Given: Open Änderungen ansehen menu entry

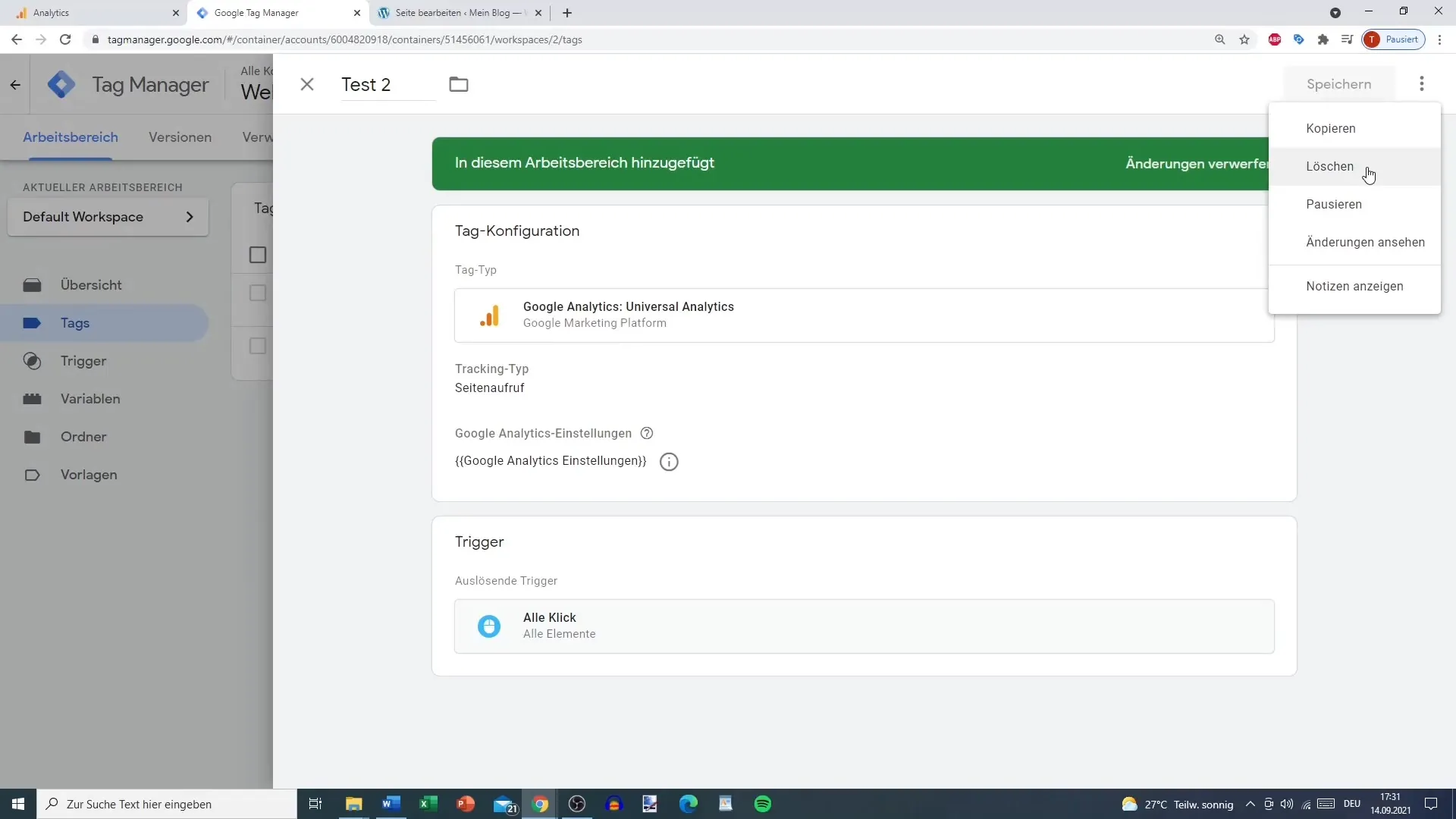Looking at the screenshot, I should pyautogui.click(x=1354, y=242).
